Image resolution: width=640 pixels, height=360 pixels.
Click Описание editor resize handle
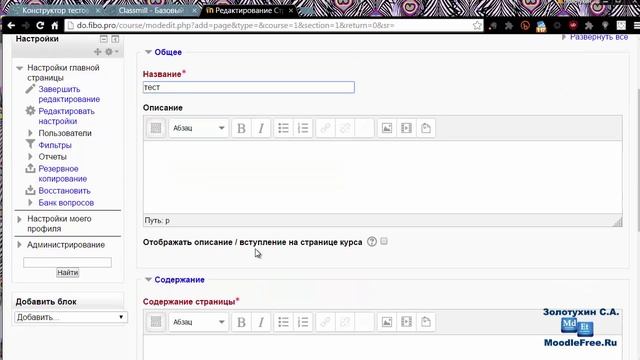(x=618, y=222)
